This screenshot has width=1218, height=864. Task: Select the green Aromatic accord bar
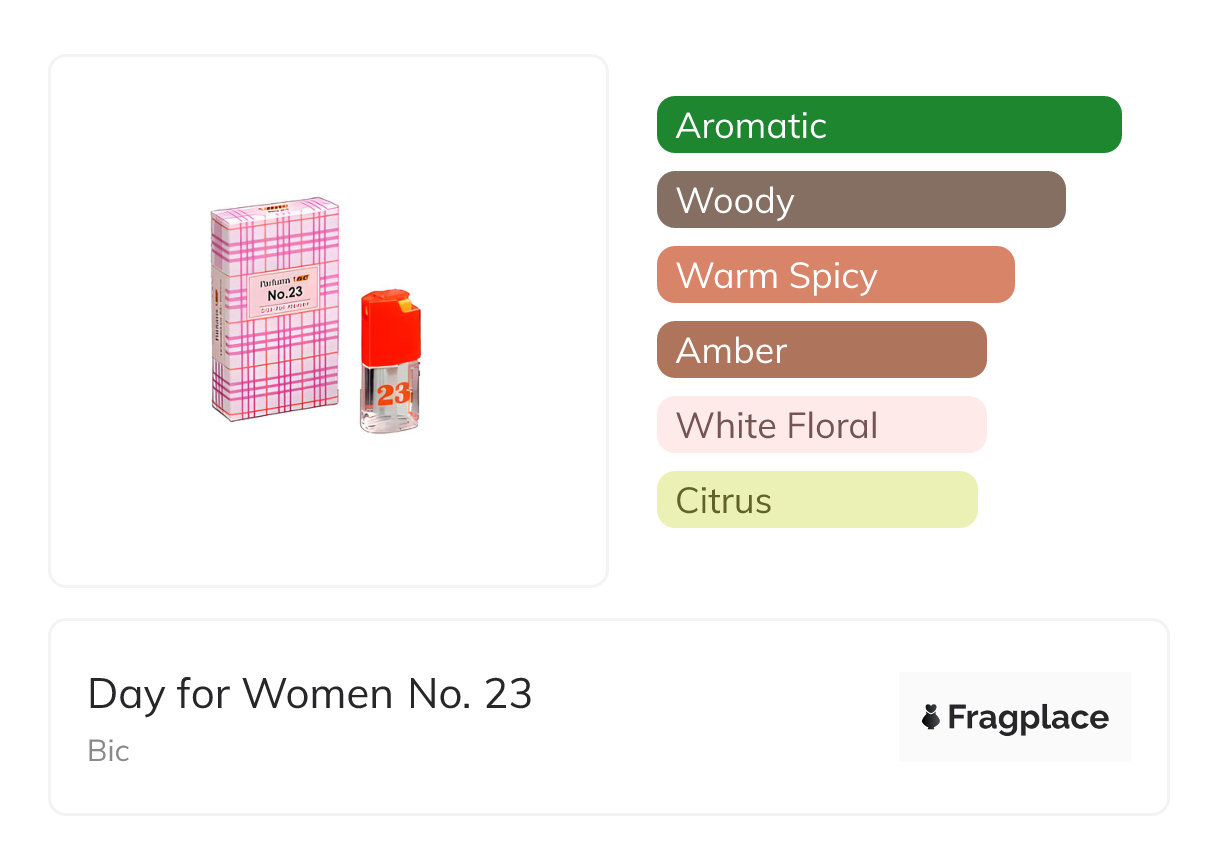pyautogui.click(x=889, y=125)
